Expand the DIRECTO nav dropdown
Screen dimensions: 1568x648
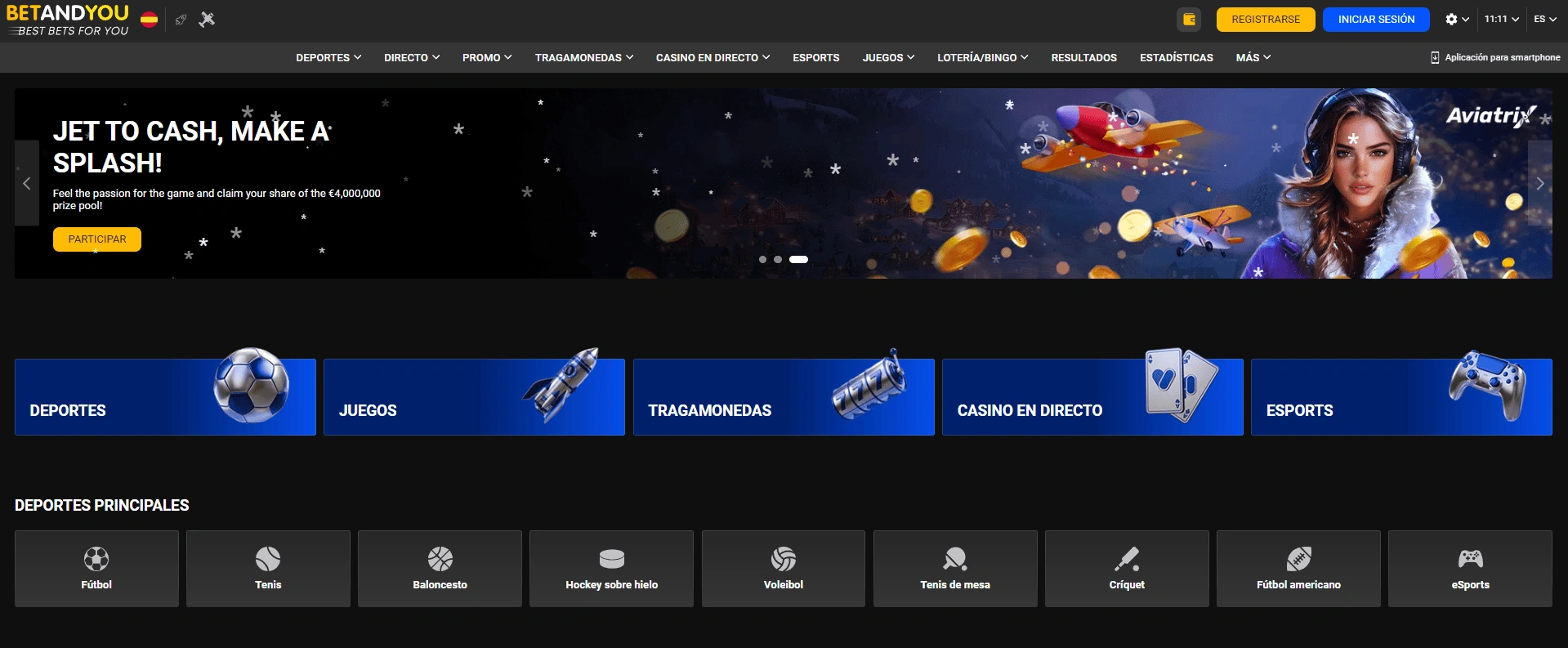tap(412, 58)
